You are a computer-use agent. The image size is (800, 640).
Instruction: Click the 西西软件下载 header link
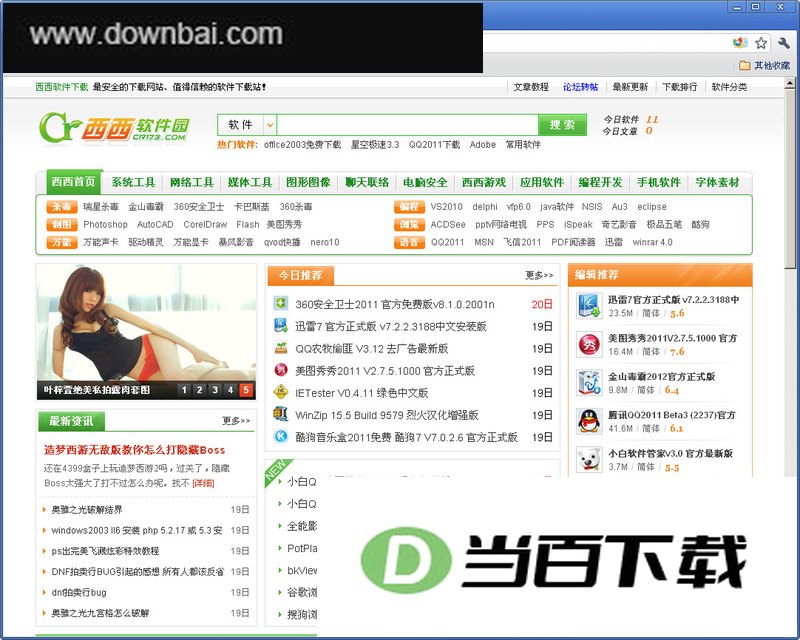pos(62,87)
